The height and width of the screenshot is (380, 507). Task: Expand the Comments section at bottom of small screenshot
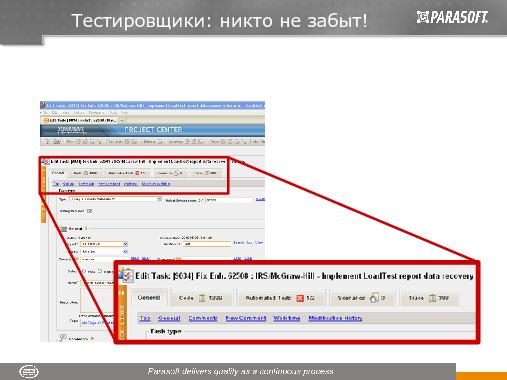pos(92,339)
